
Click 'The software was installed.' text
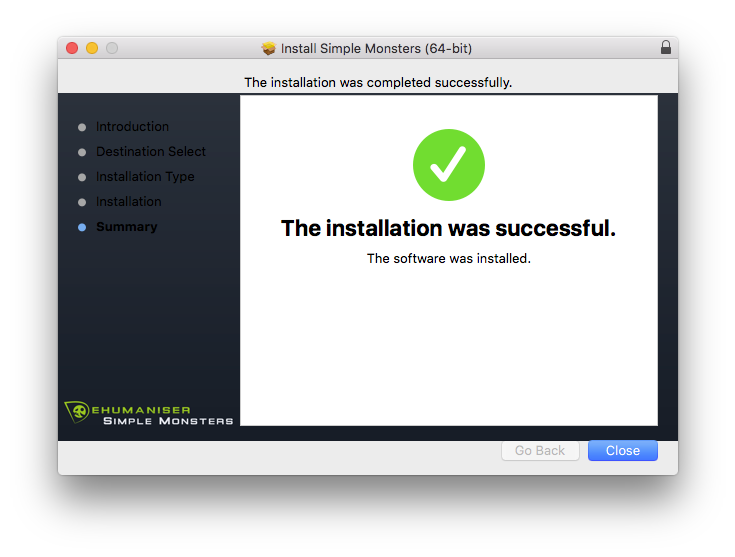coord(449,258)
